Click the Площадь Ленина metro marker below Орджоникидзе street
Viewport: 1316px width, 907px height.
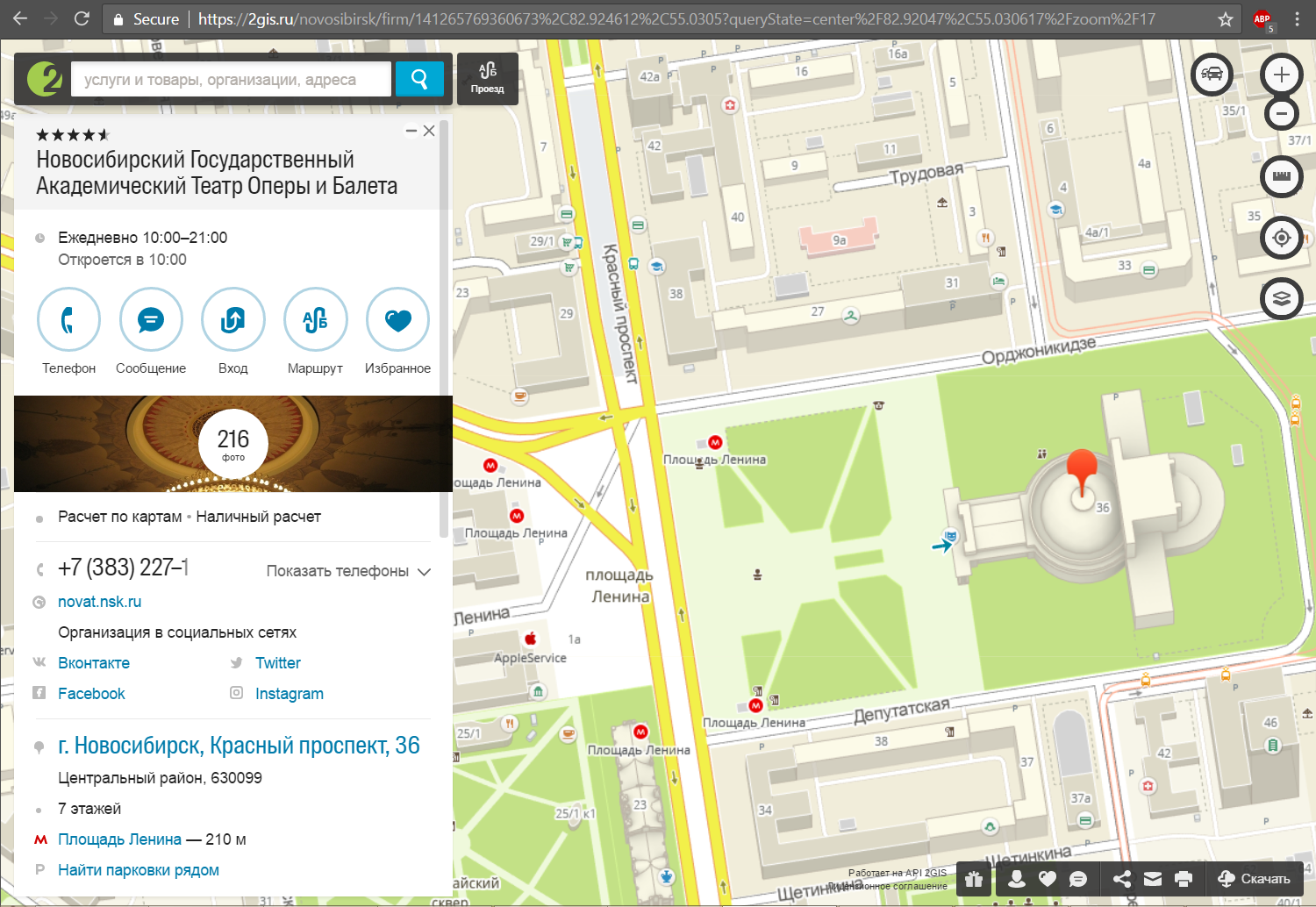tap(715, 443)
